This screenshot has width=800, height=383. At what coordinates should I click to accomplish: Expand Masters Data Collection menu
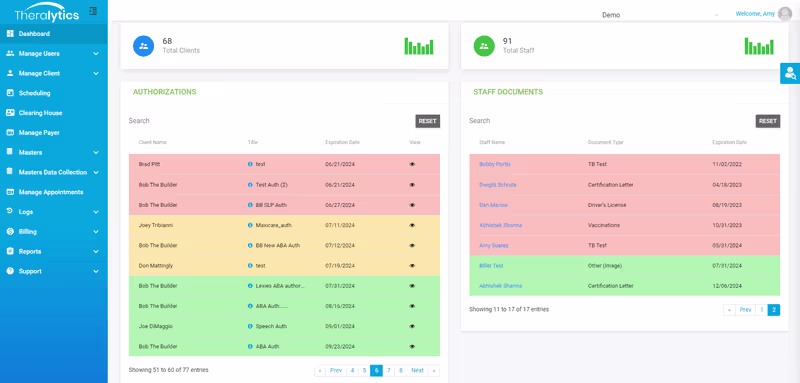point(54,172)
